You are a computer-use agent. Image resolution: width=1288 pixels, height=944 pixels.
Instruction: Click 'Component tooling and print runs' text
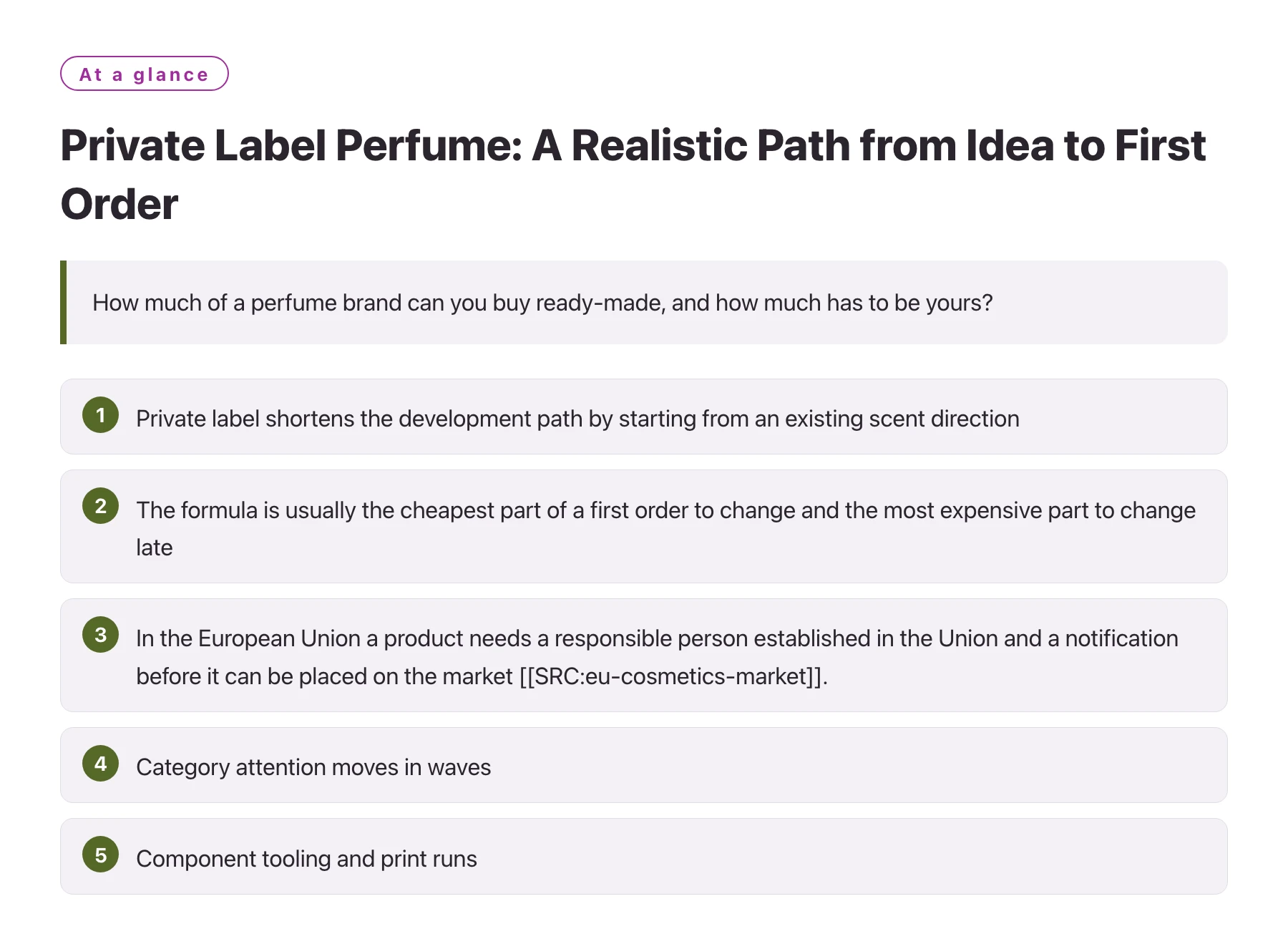306,859
